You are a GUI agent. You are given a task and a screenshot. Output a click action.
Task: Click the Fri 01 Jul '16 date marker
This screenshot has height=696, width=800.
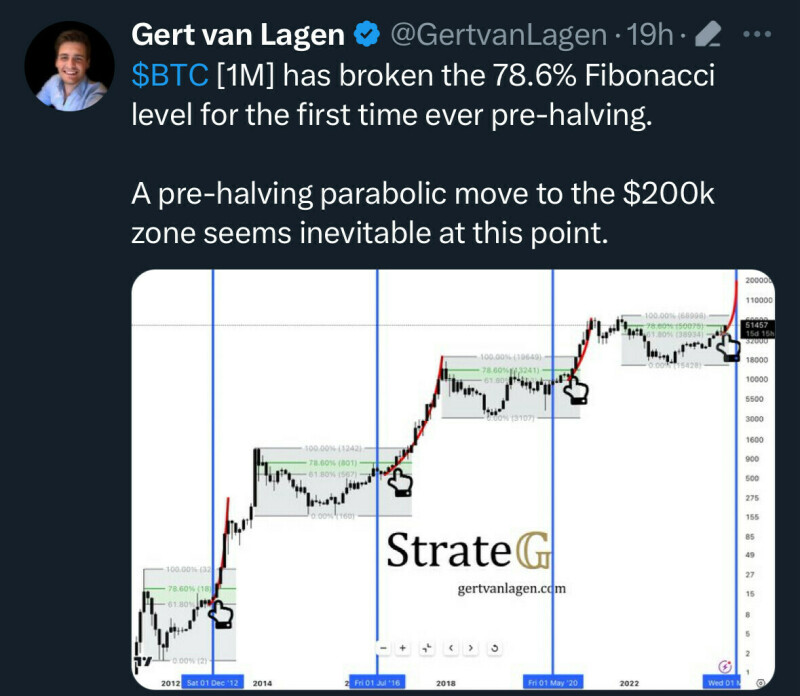click(x=377, y=682)
